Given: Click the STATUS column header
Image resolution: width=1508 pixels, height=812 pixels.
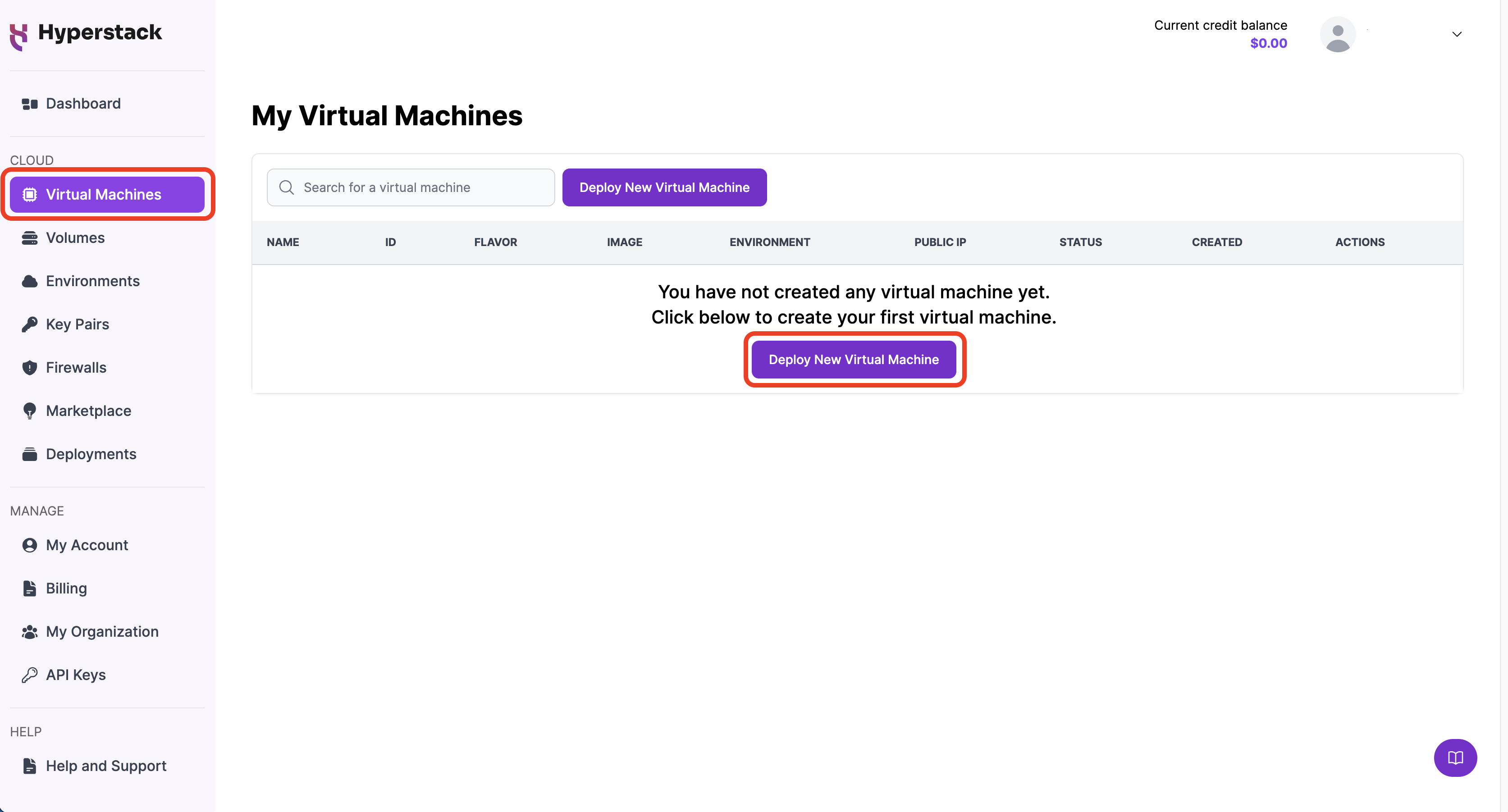Looking at the screenshot, I should (x=1080, y=242).
